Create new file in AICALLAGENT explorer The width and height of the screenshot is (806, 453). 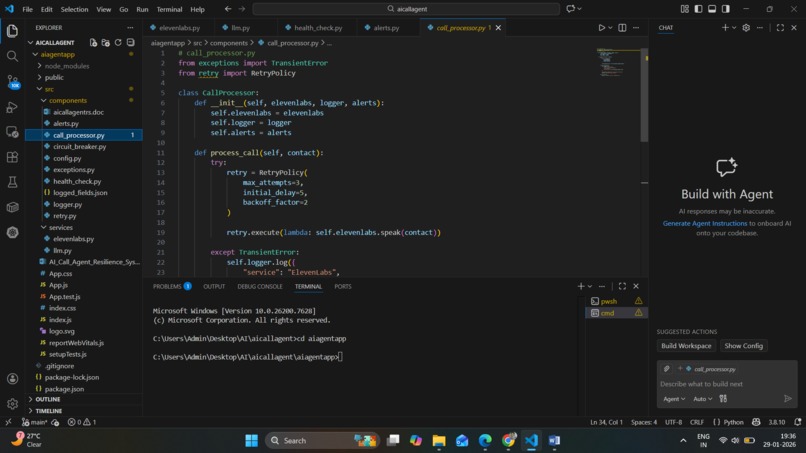click(x=93, y=43)
